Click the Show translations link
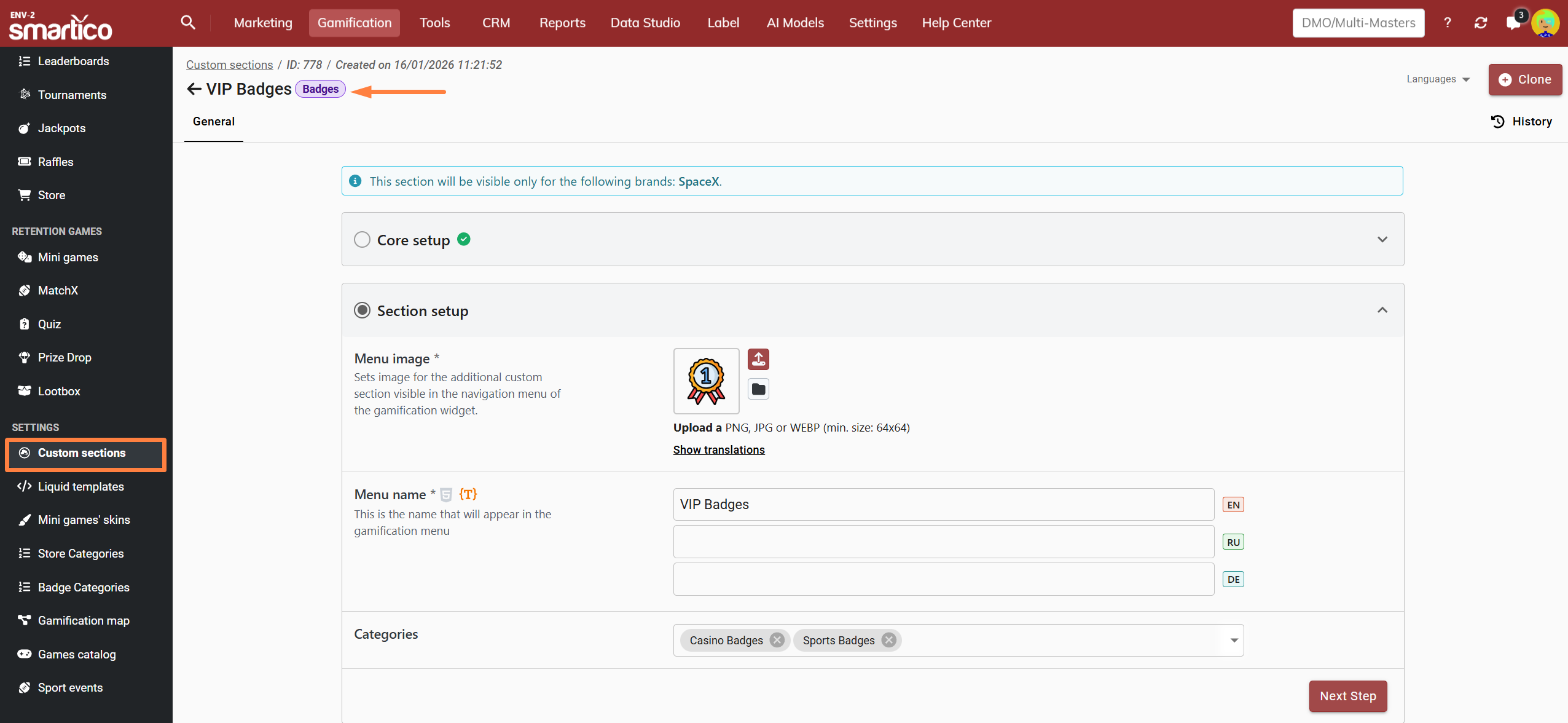The image size is (1568, 723). pos(719,449)
